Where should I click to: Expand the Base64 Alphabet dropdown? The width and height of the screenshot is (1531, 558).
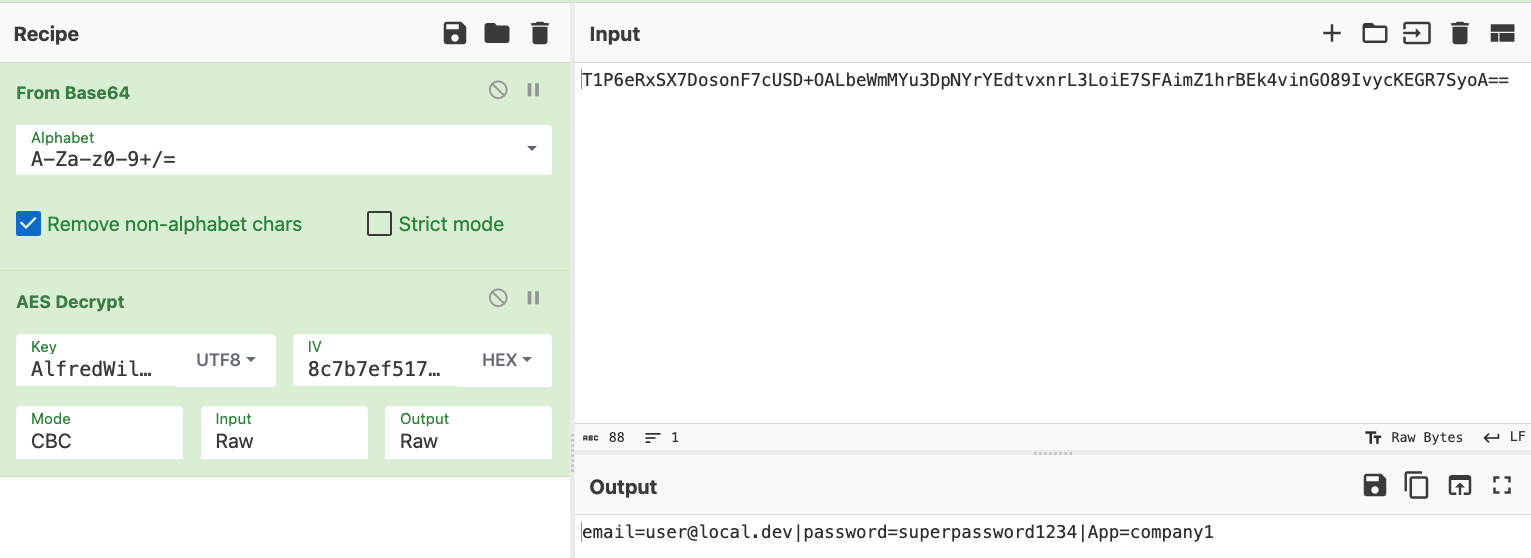530,149
